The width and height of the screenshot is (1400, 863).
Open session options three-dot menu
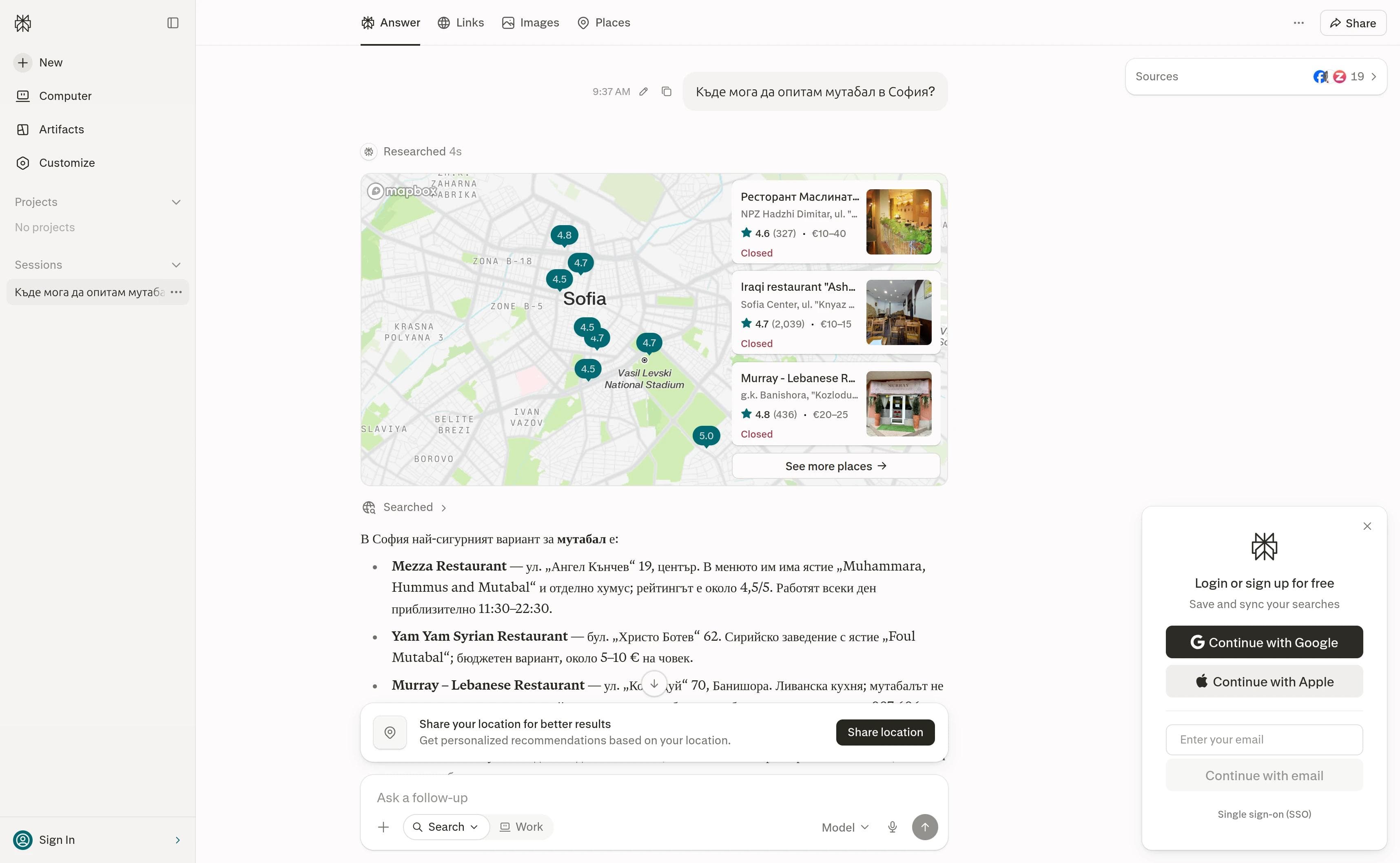tap(176, 292)
